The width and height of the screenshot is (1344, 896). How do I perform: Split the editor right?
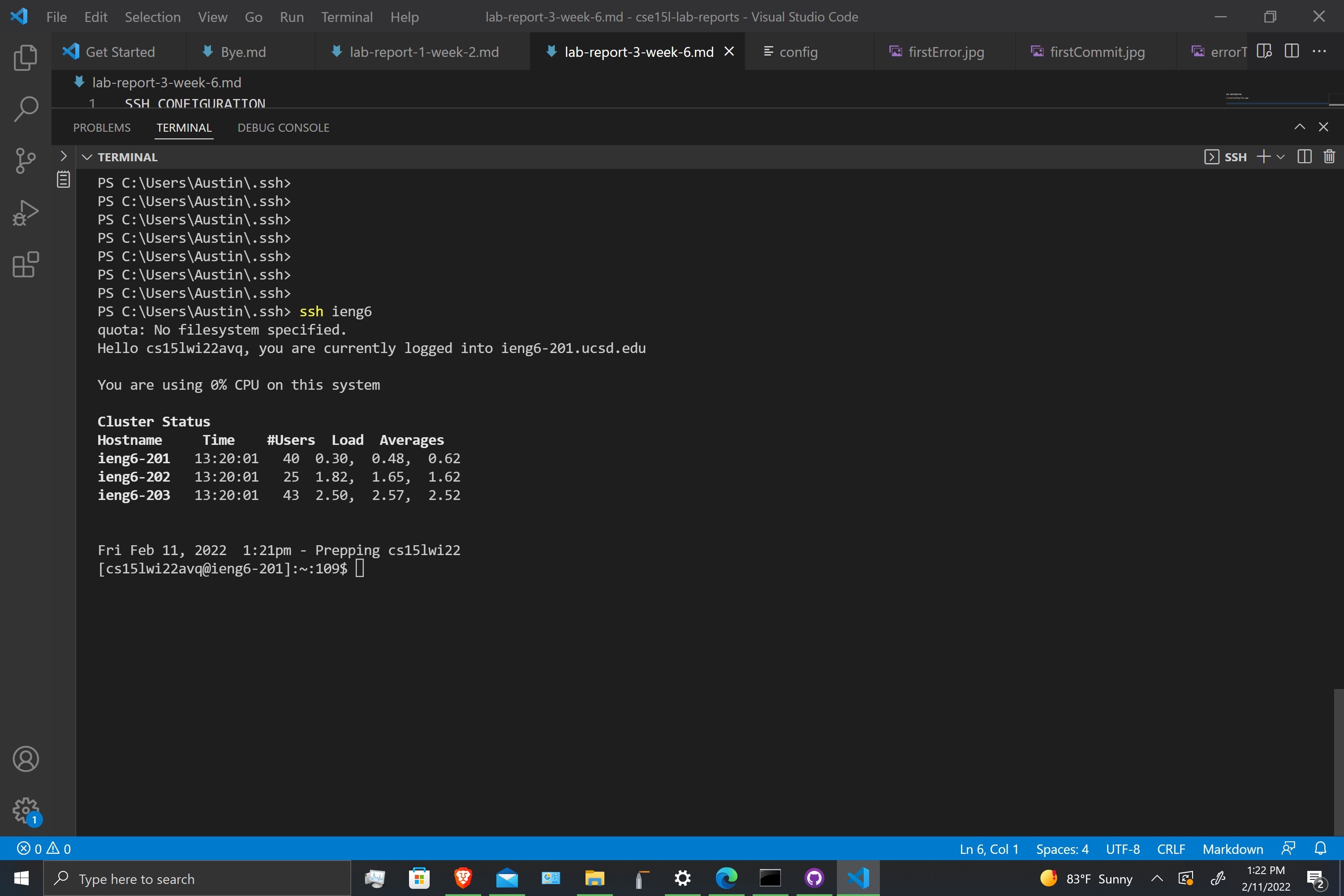[x=1292, y=52]
